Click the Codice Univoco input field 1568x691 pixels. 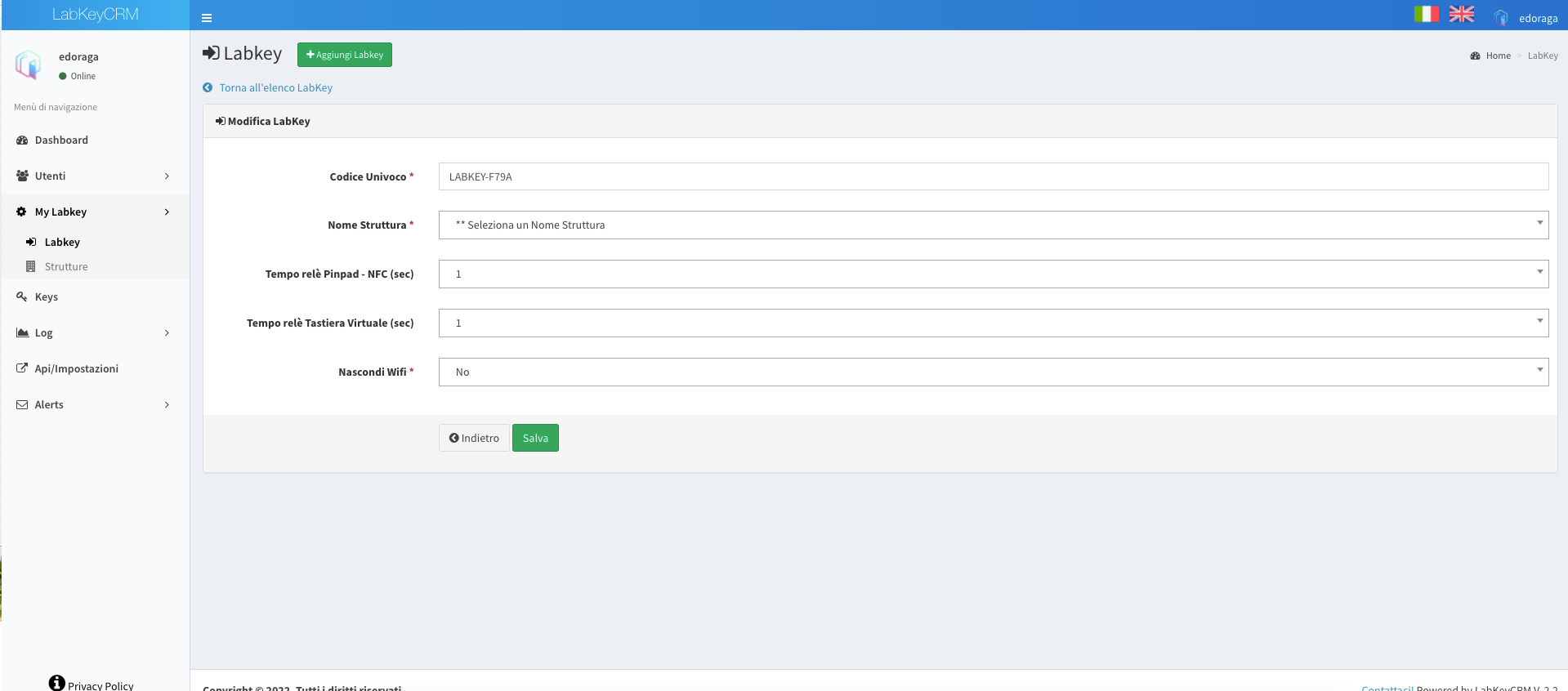pyautogui.click(x=993, y=176)
